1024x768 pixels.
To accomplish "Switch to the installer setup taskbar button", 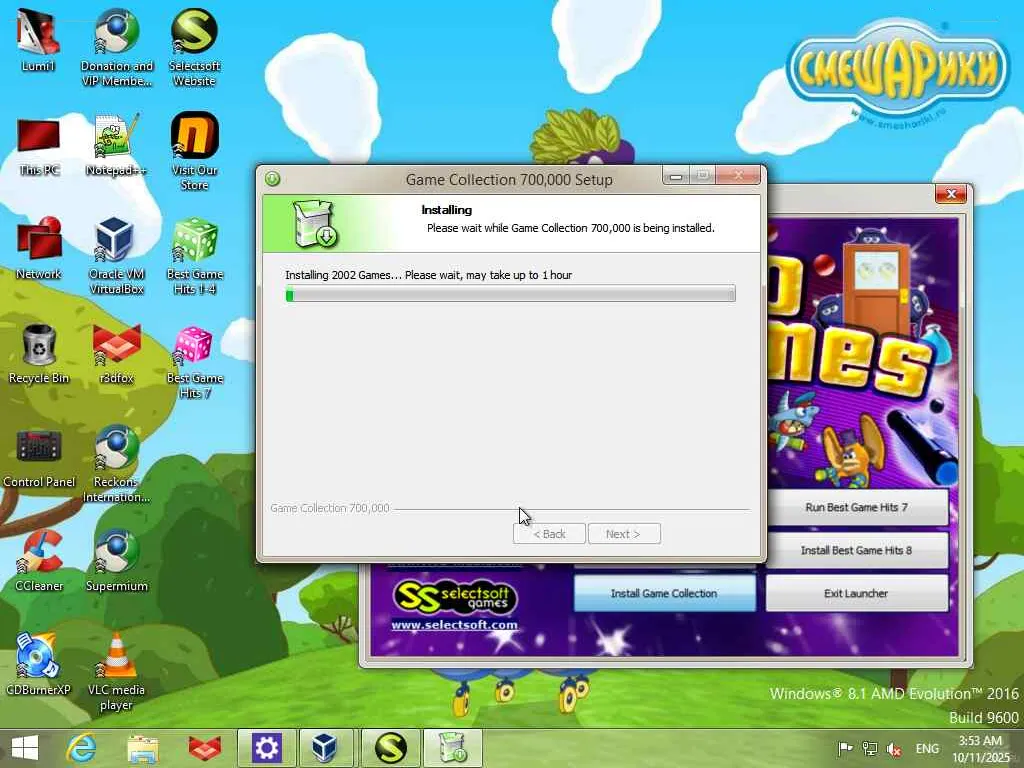I will [453, 748].
